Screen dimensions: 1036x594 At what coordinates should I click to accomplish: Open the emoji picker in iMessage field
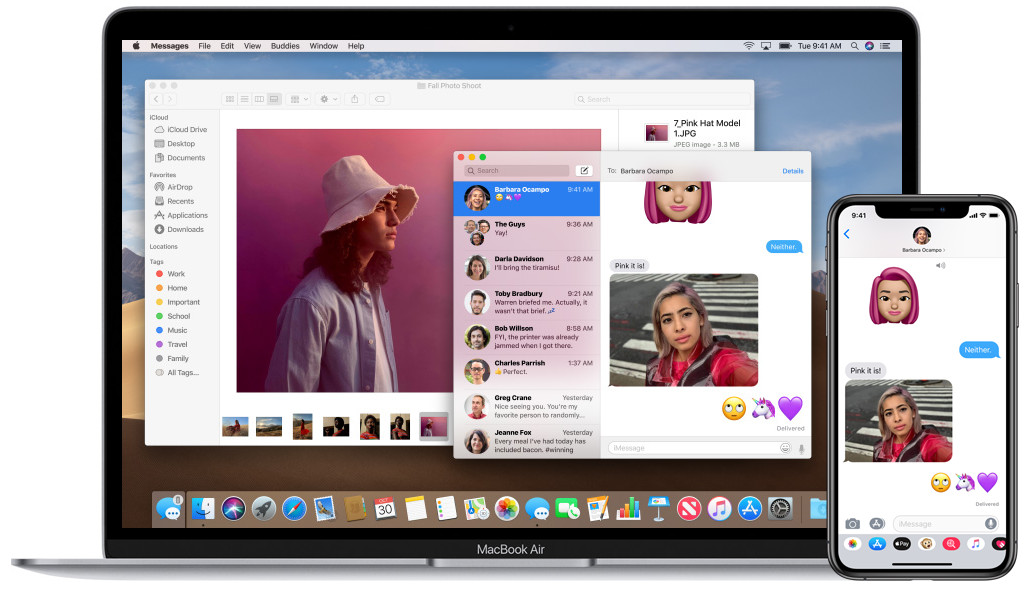[x=786, y=448]
